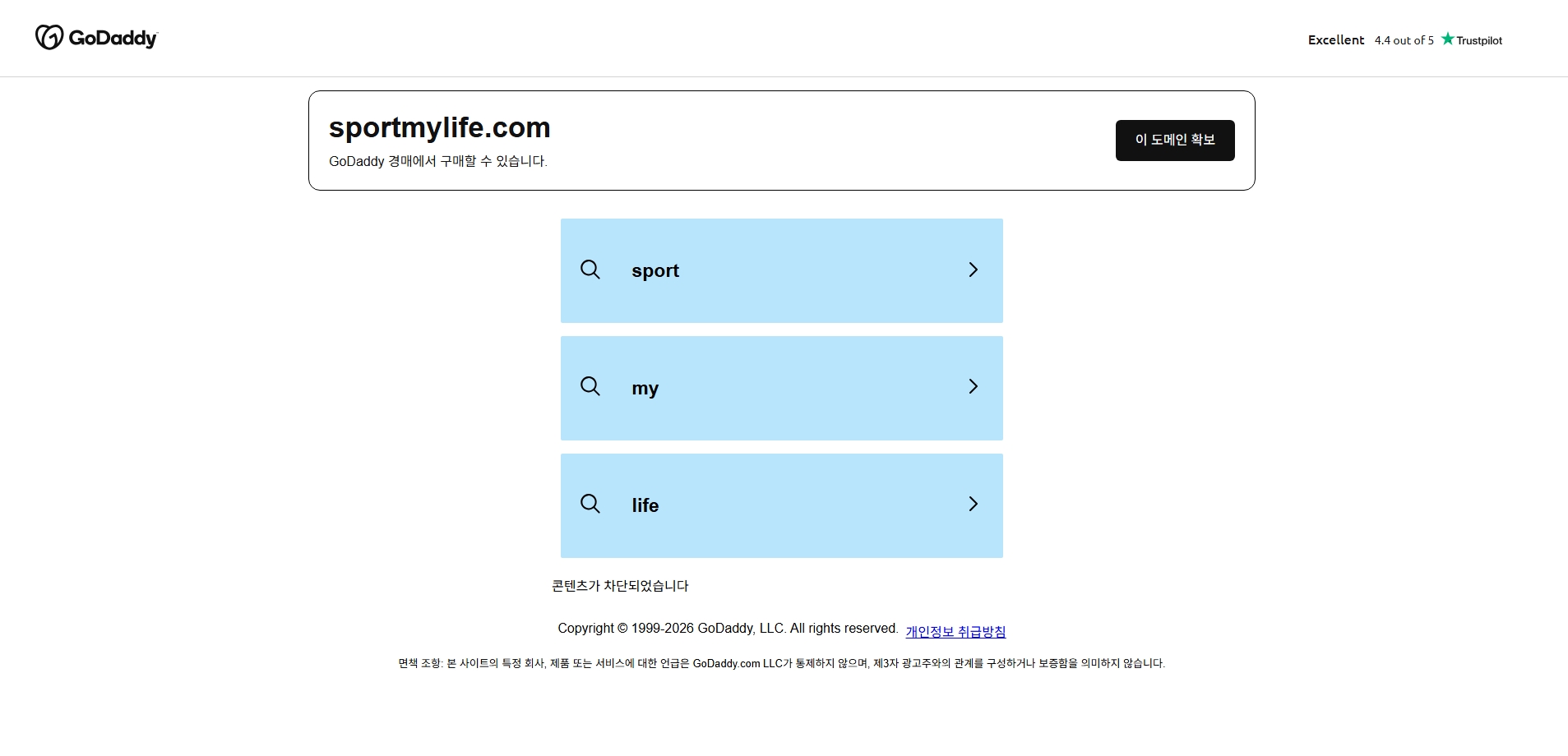Open the 개인정보 취급방침 link
The image size is (1568, 756).
(955, 632)
